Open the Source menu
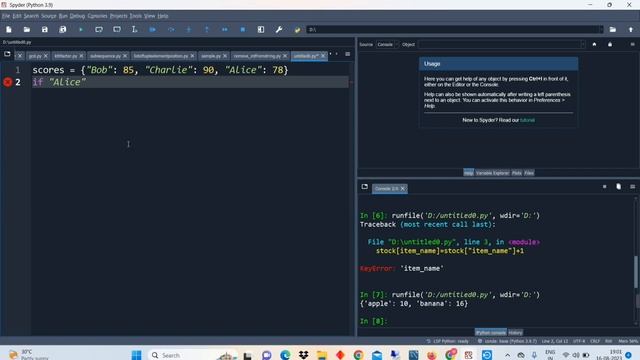Screen dimensions: 640x360 [49, 16]
